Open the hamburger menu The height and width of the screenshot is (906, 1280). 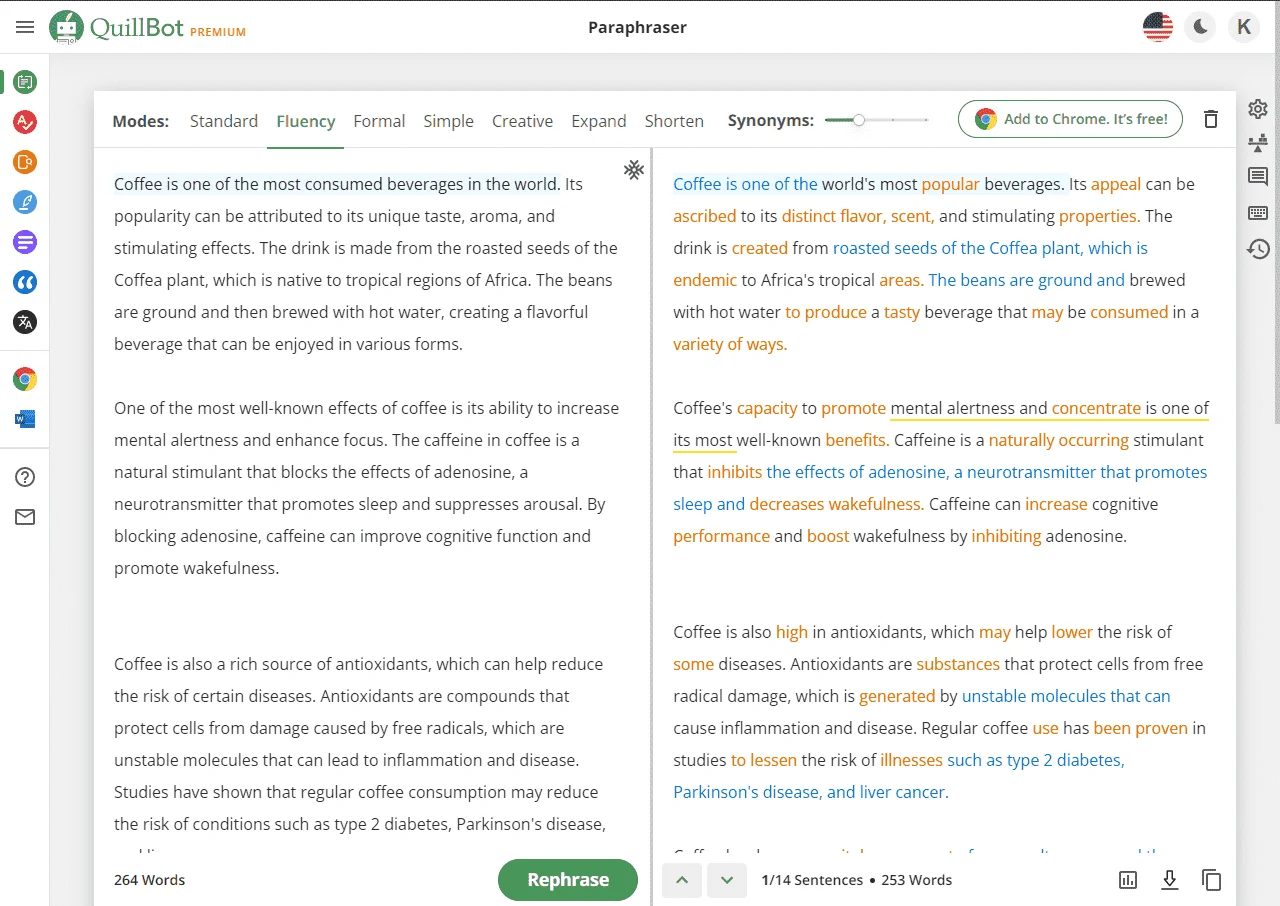25,27
